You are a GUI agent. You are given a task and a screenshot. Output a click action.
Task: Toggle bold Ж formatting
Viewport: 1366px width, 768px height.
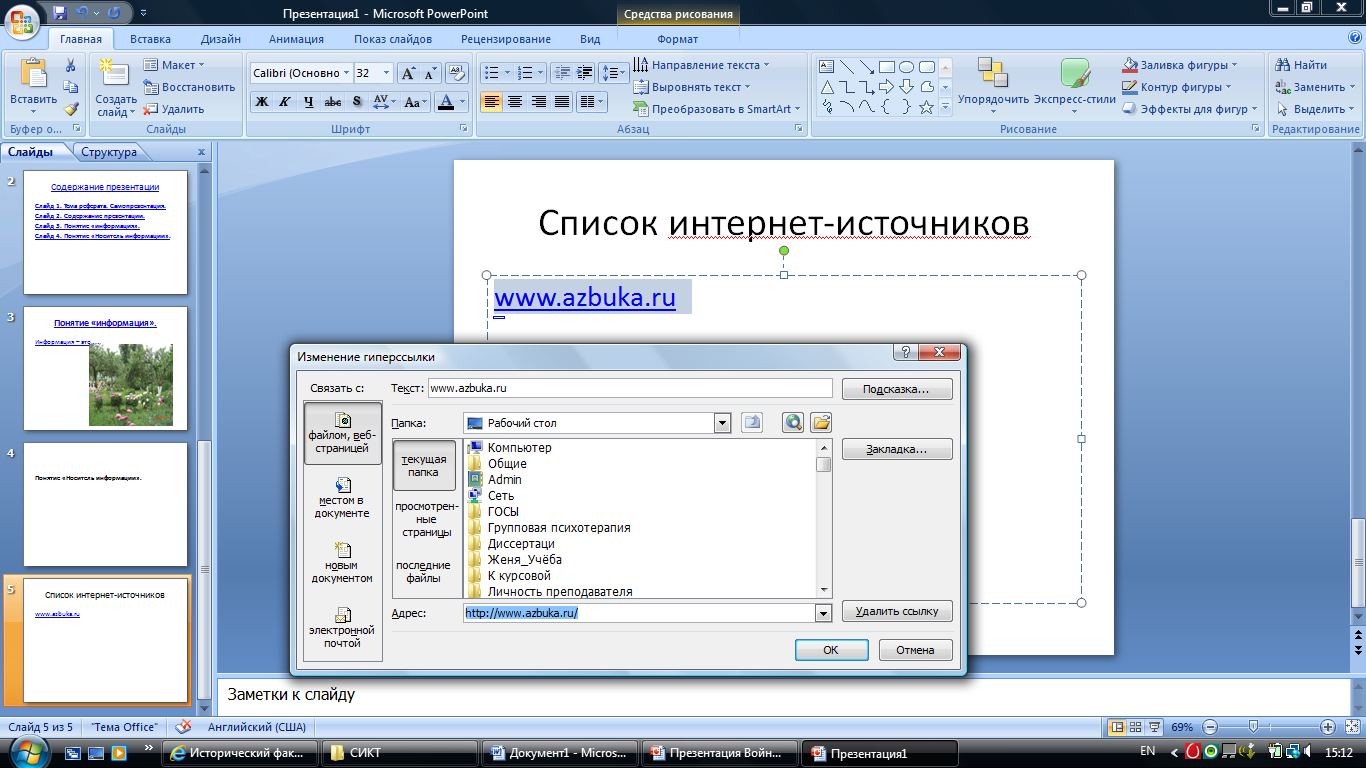[x=262, y=102]
